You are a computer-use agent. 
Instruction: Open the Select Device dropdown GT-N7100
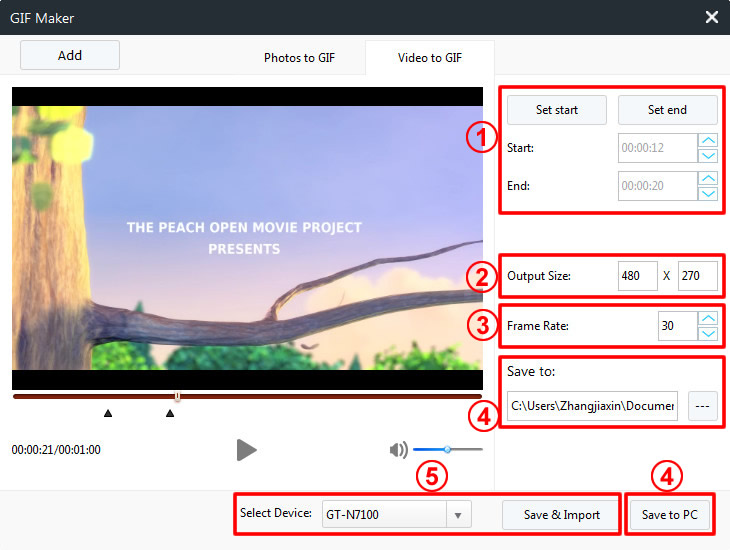[x=397, y=515]
